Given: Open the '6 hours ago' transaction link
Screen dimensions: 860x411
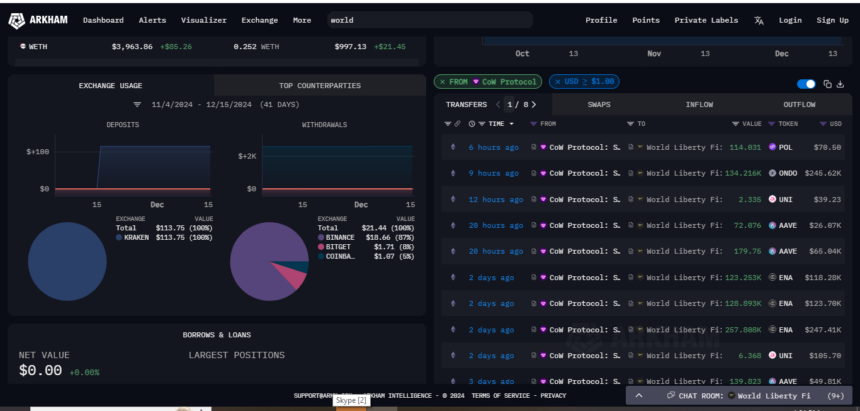Looking at the screenshot, I should [494, 147].
